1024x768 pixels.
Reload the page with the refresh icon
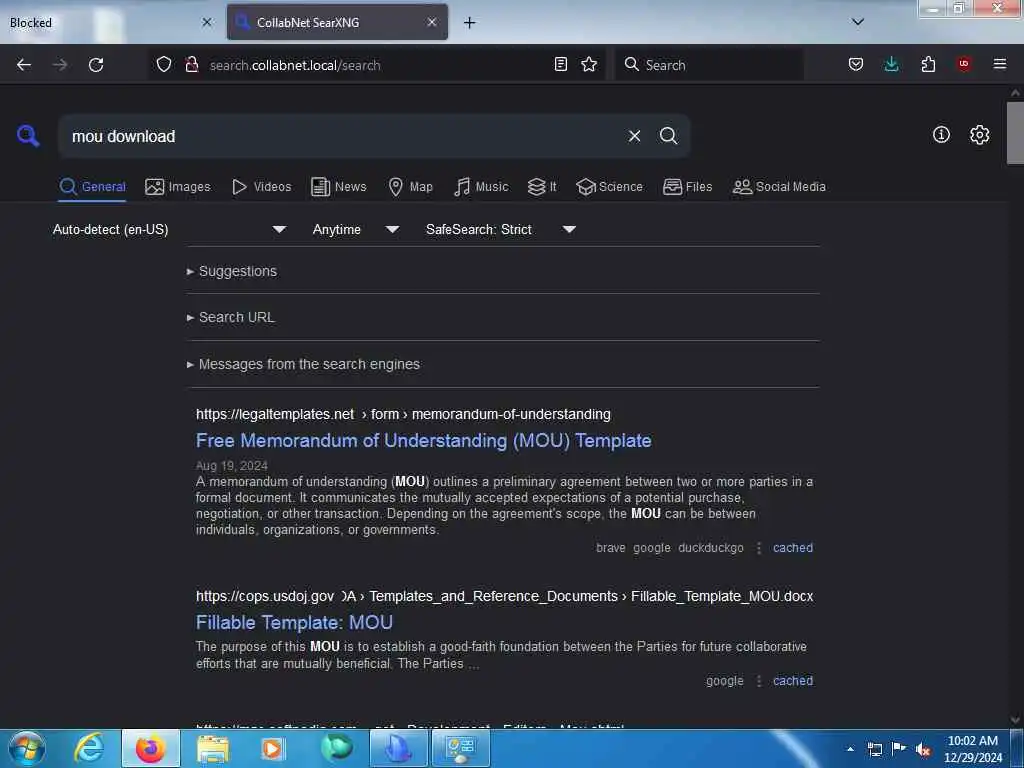click(96, 65)
